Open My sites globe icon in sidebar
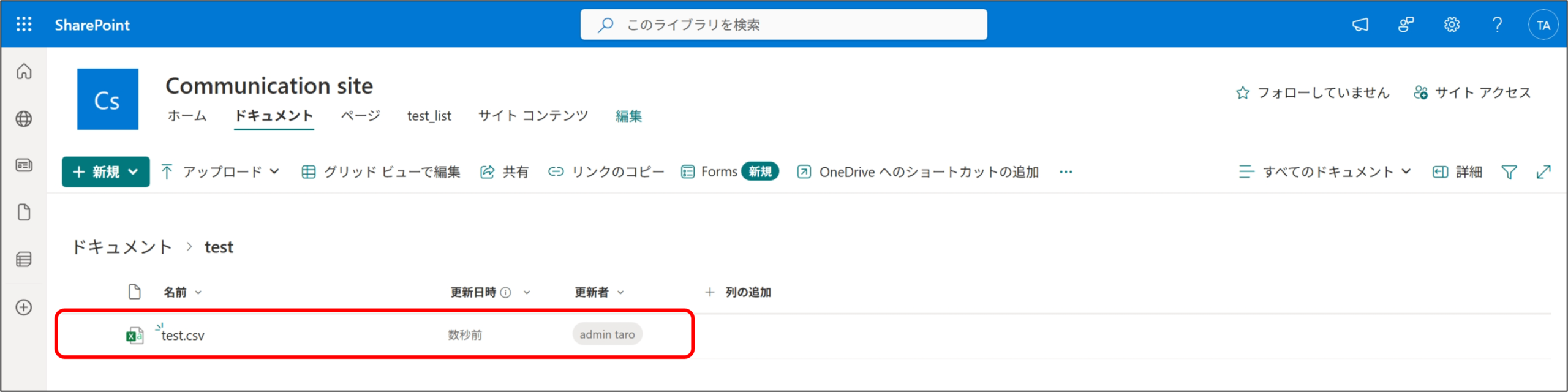The width and height of the screenshot is (1568, 392). coord(24,119)
